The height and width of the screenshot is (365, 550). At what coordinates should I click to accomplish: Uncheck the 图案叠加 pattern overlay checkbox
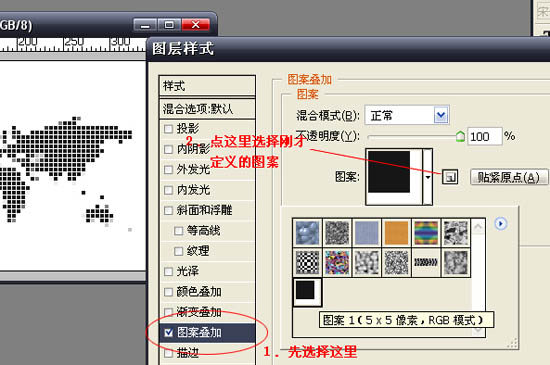coord(168,332)
